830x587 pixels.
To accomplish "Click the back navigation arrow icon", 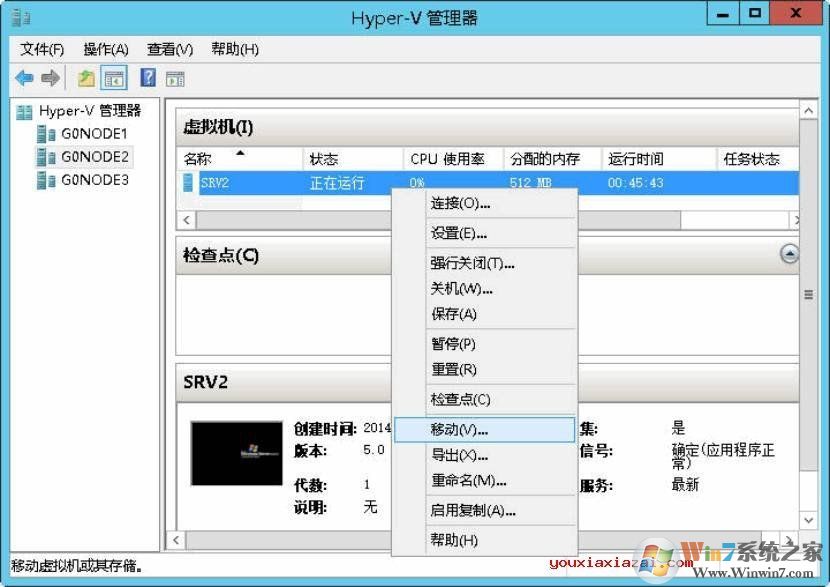I will [x=23, y=77].
